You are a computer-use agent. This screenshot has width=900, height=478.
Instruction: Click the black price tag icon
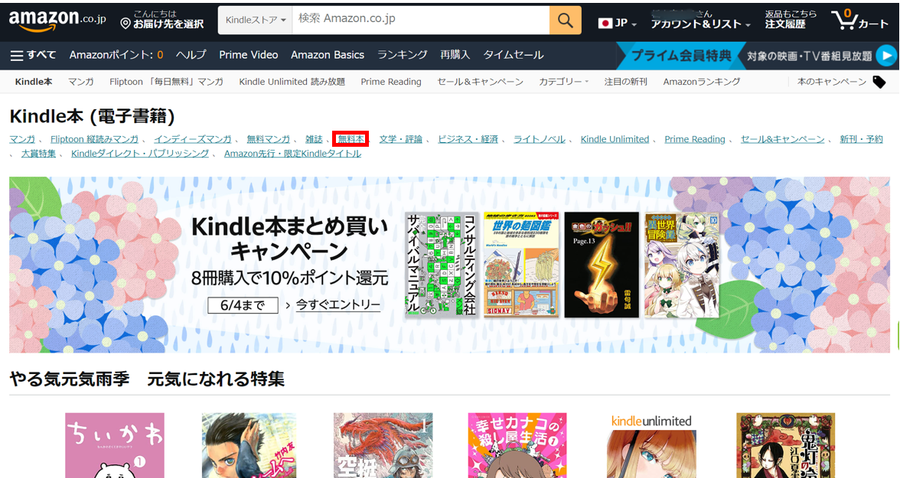(x=879, y=82)
